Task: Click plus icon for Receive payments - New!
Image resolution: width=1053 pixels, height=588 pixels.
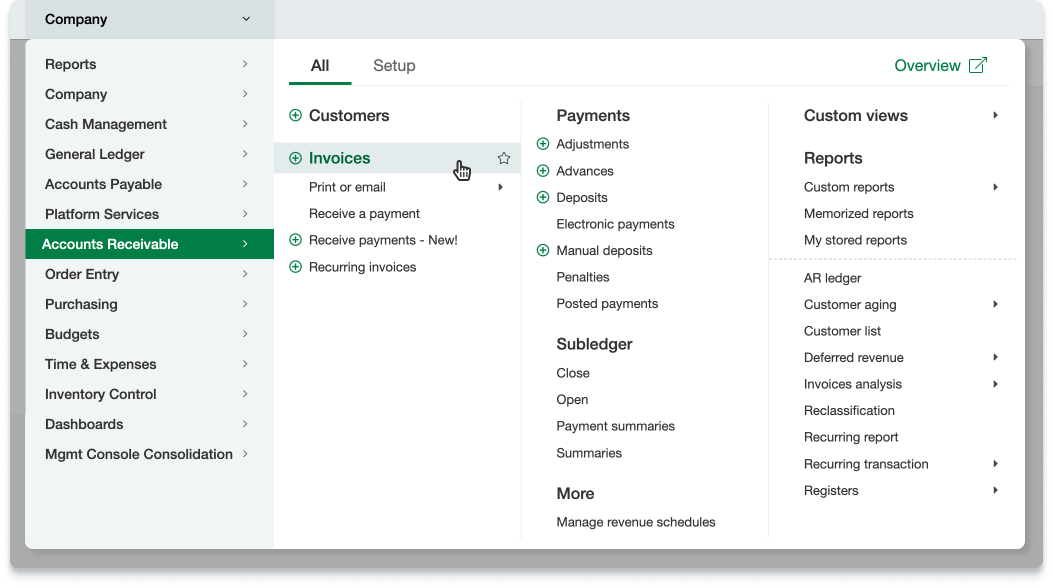Action: click(x=295, y=240)
